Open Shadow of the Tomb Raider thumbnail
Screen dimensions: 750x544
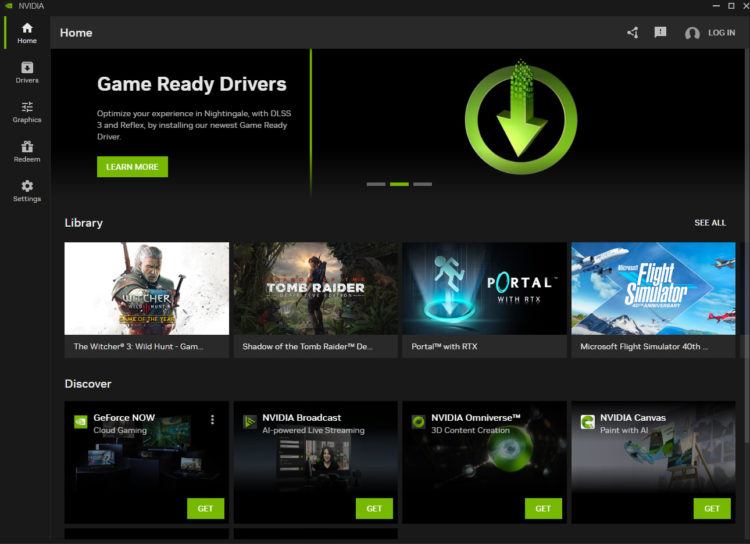316,288
